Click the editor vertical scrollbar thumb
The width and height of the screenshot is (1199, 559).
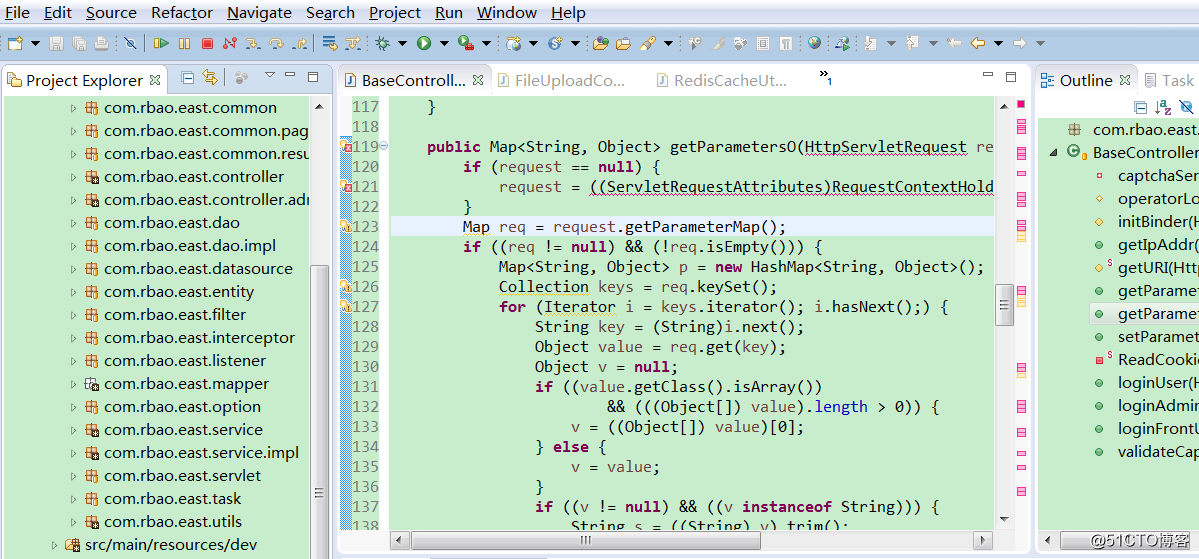point(1005,306)
